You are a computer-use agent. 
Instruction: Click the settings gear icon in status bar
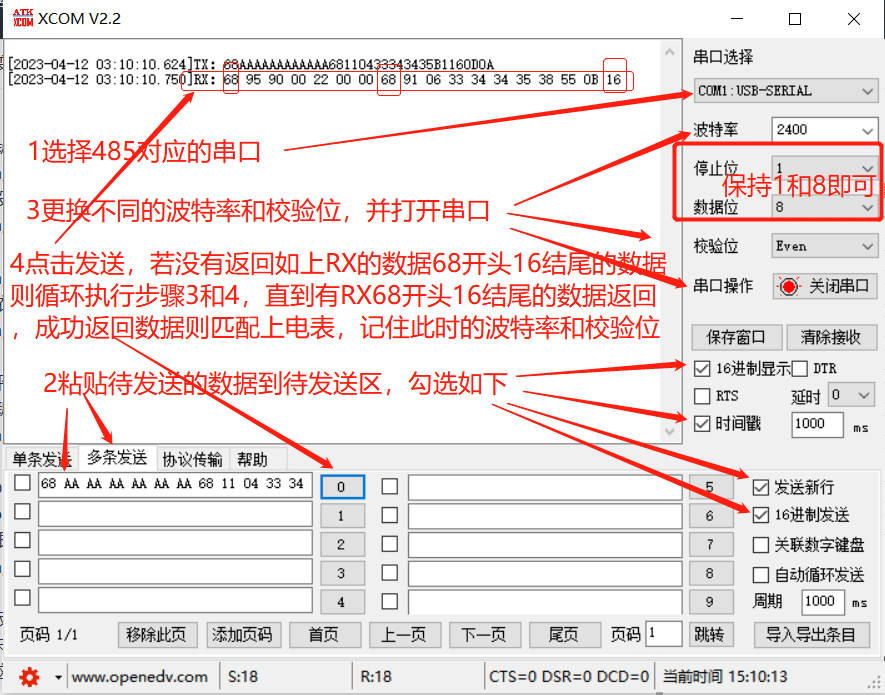click(x=29, y=677)
